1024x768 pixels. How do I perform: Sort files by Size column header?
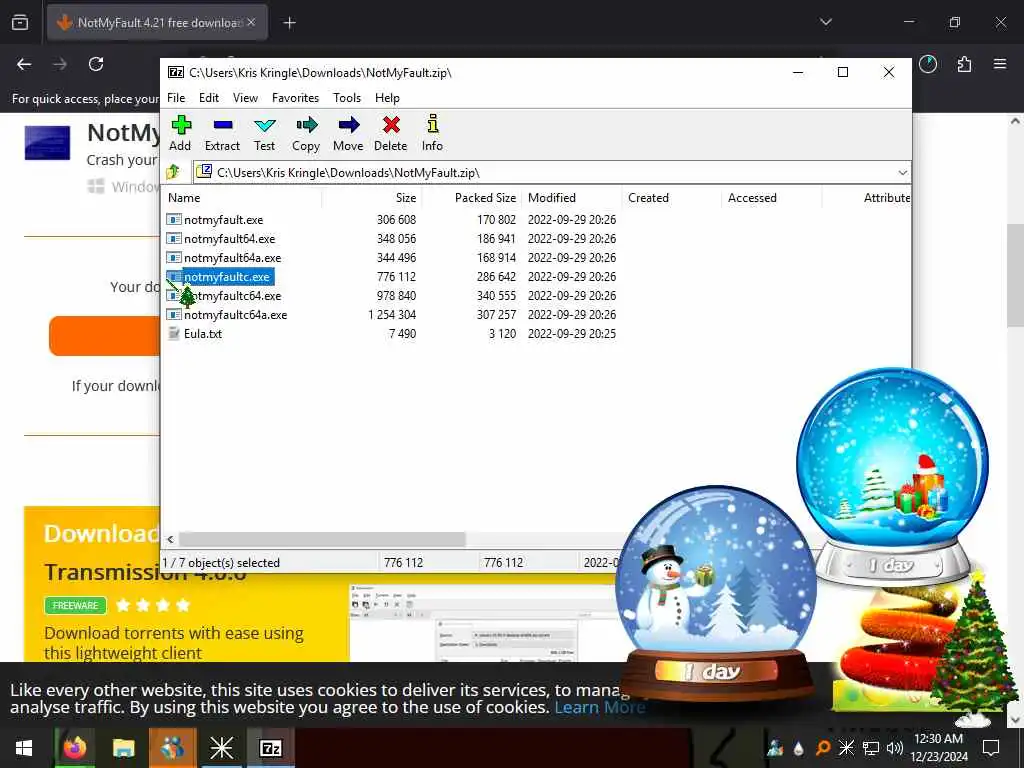372,198
